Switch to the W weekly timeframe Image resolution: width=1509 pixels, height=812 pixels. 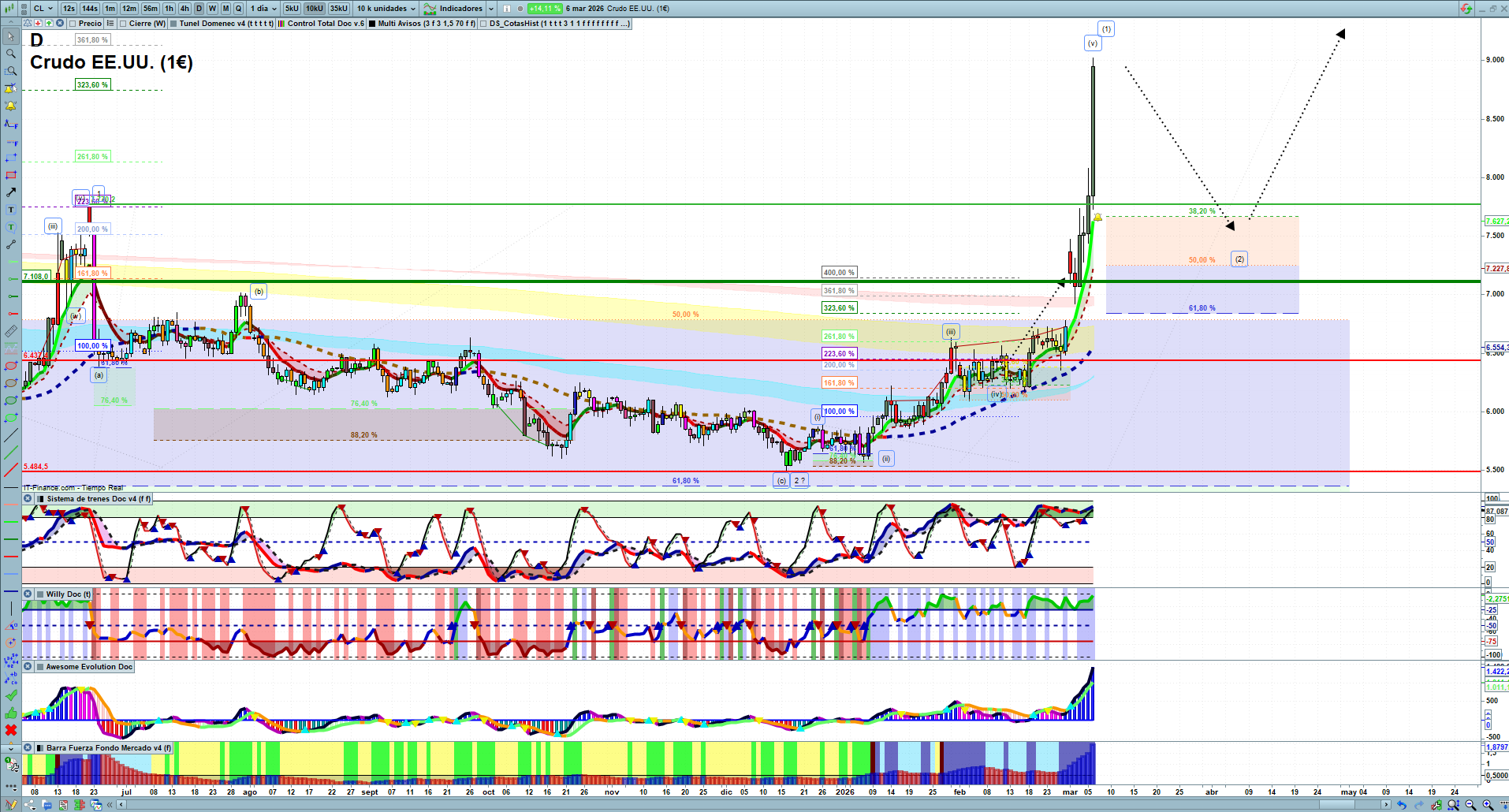click(212, 9)
